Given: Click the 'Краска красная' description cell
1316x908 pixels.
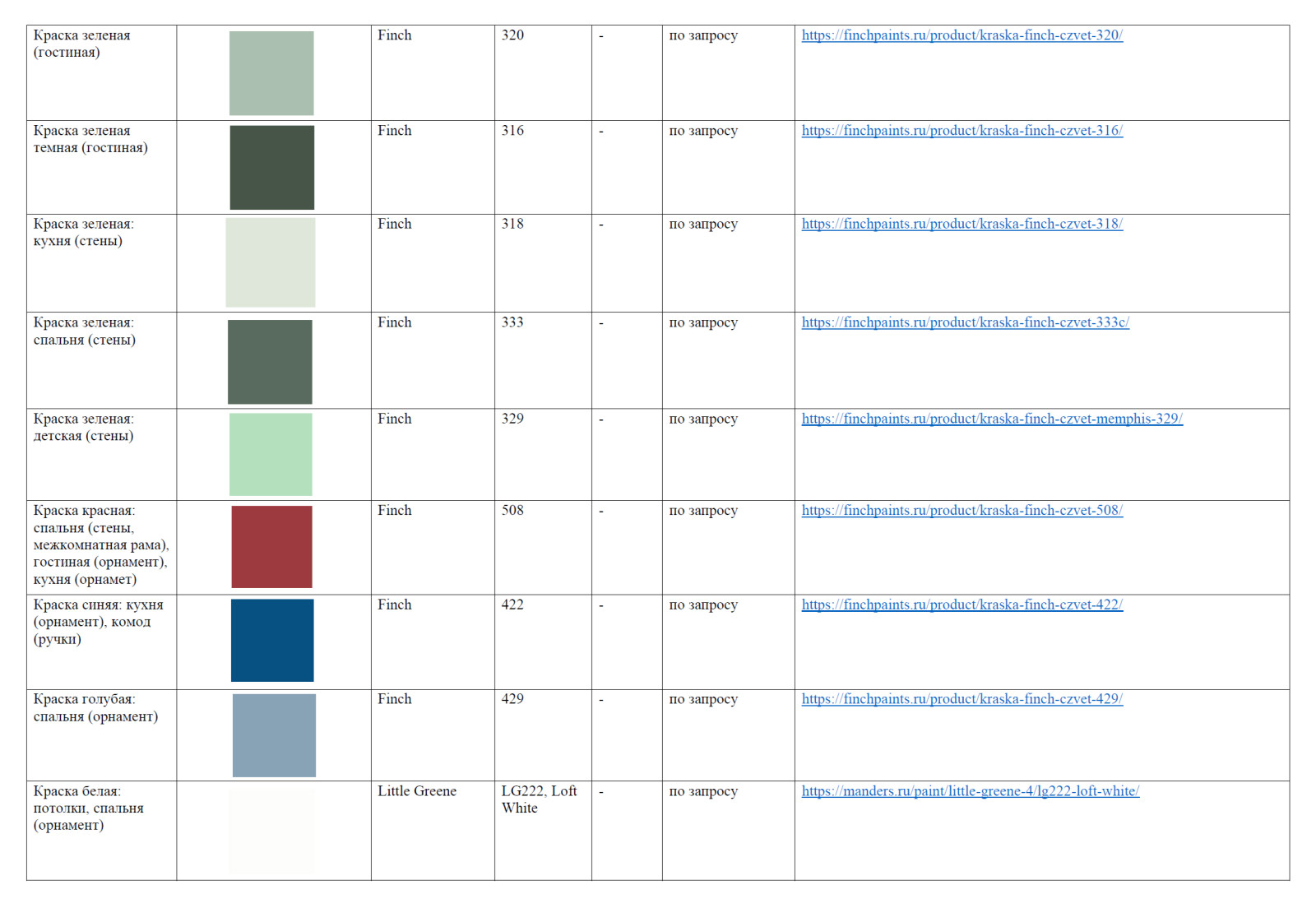Looking at the screenshot, I should pos(100,545).
